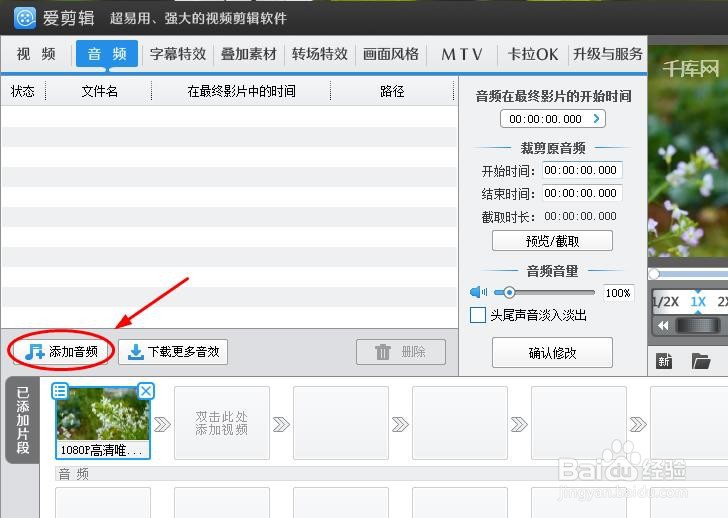Go to the 转场特效 tab

[x=320, y=54]
